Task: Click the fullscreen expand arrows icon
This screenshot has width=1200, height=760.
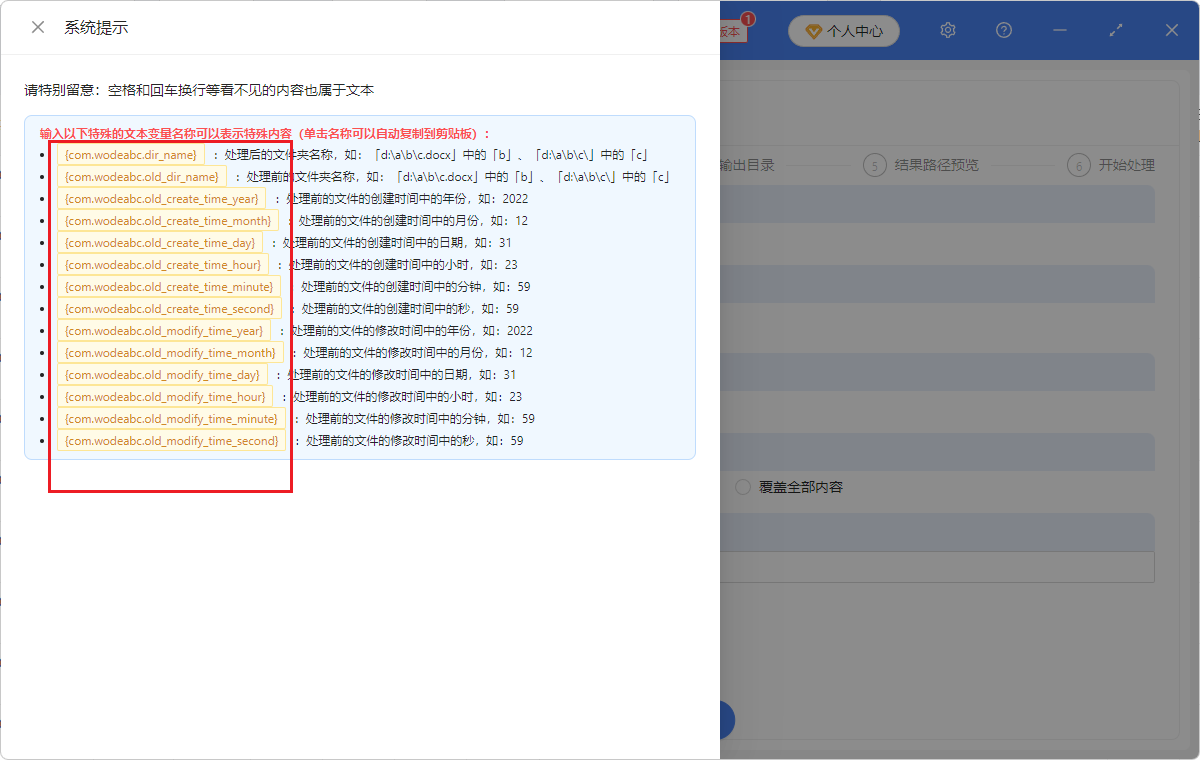Action: tap(1115, 30)
